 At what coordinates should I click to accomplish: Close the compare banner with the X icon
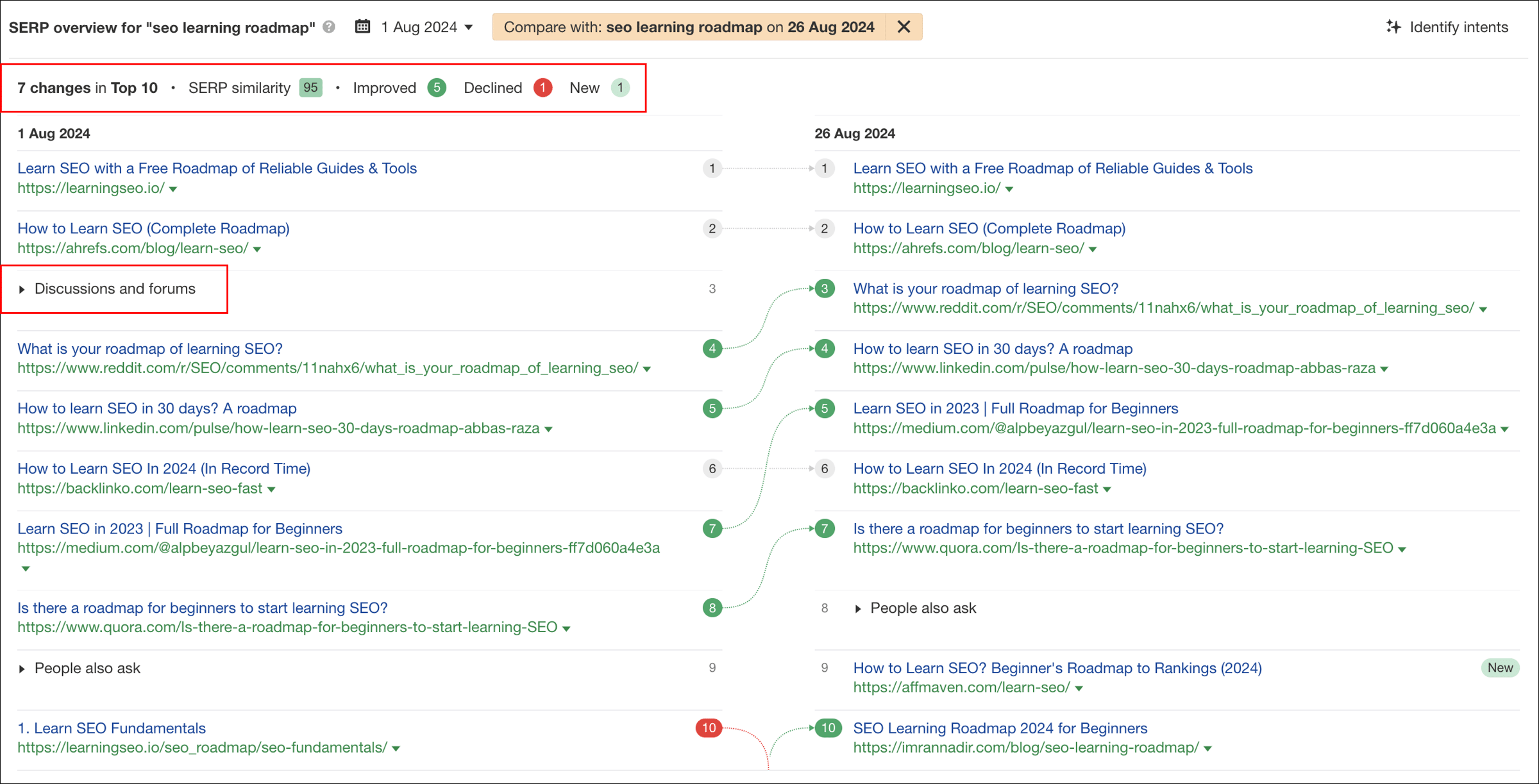click(x=904, y=27)
